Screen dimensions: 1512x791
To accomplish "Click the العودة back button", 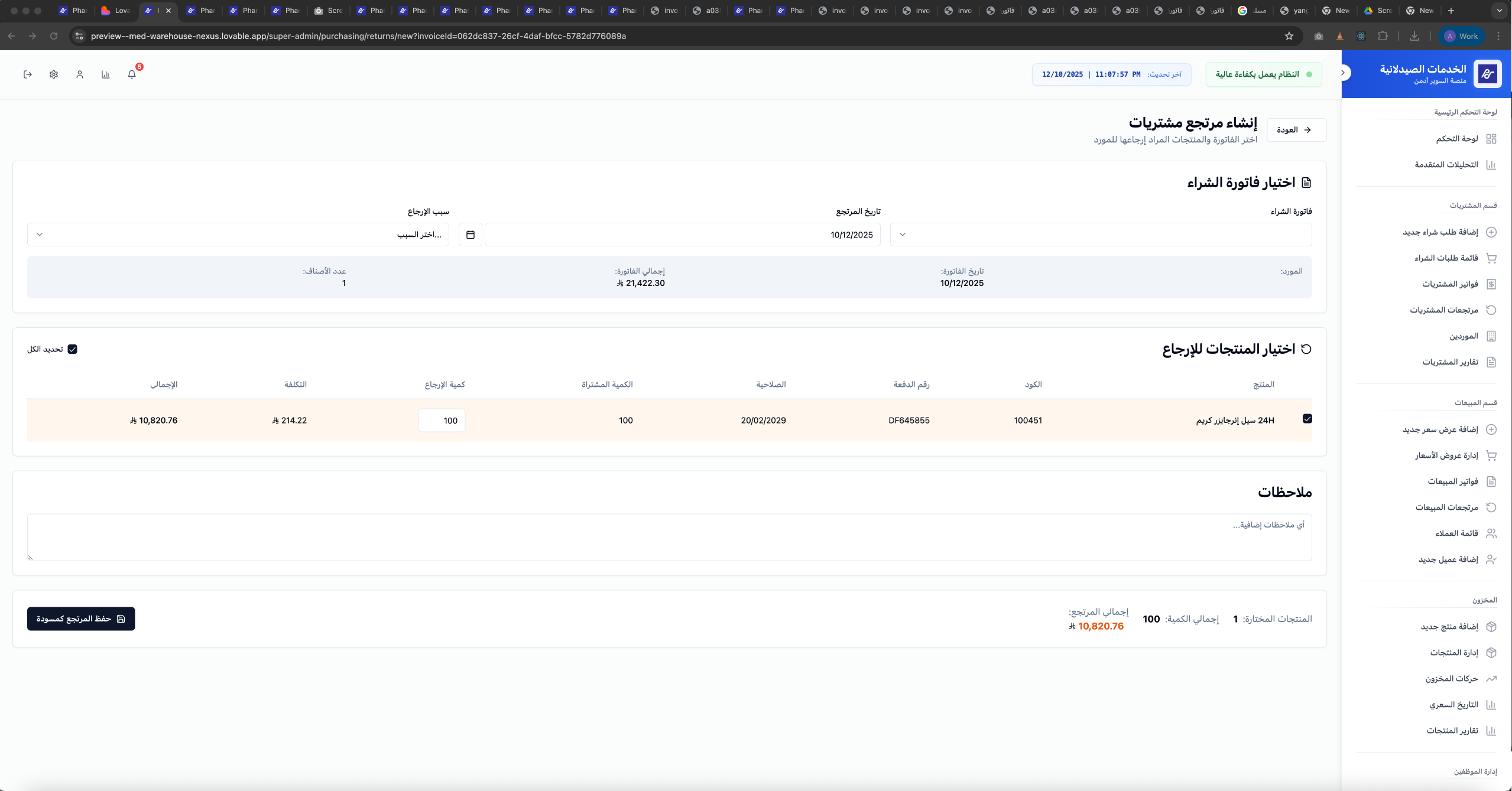I will 1296,130.
